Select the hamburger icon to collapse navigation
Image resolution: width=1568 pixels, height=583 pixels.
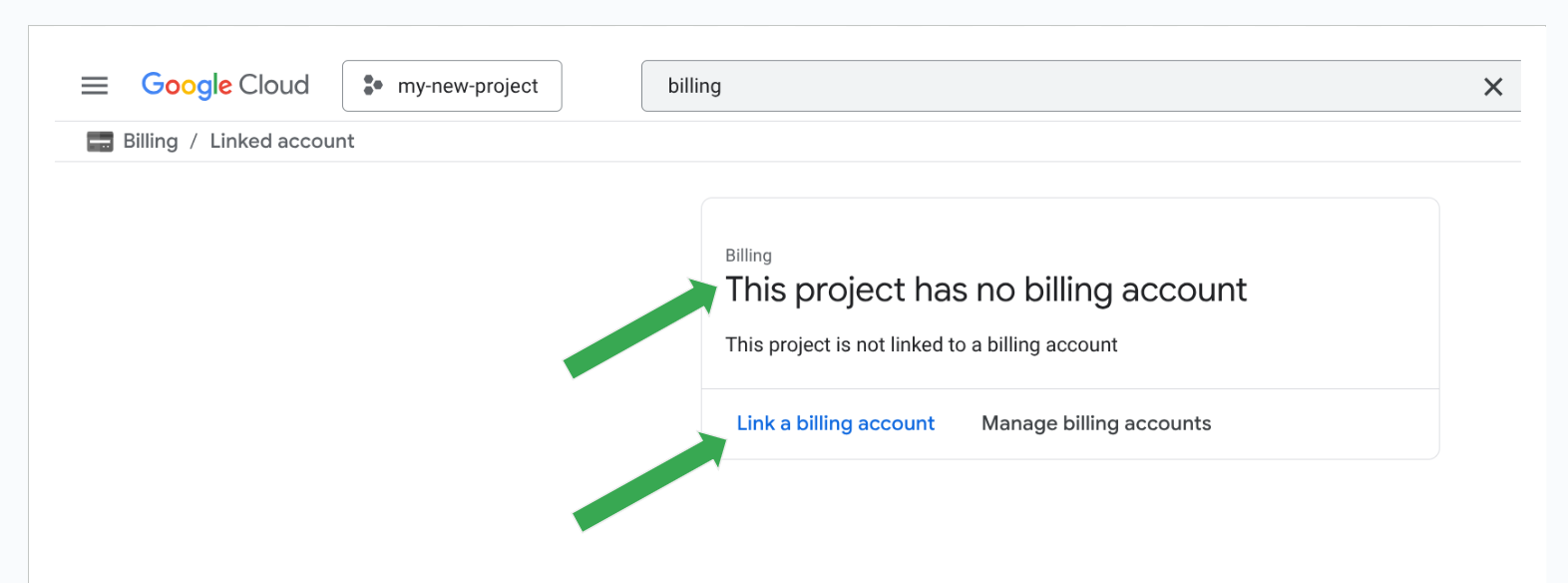pos(94,86)
